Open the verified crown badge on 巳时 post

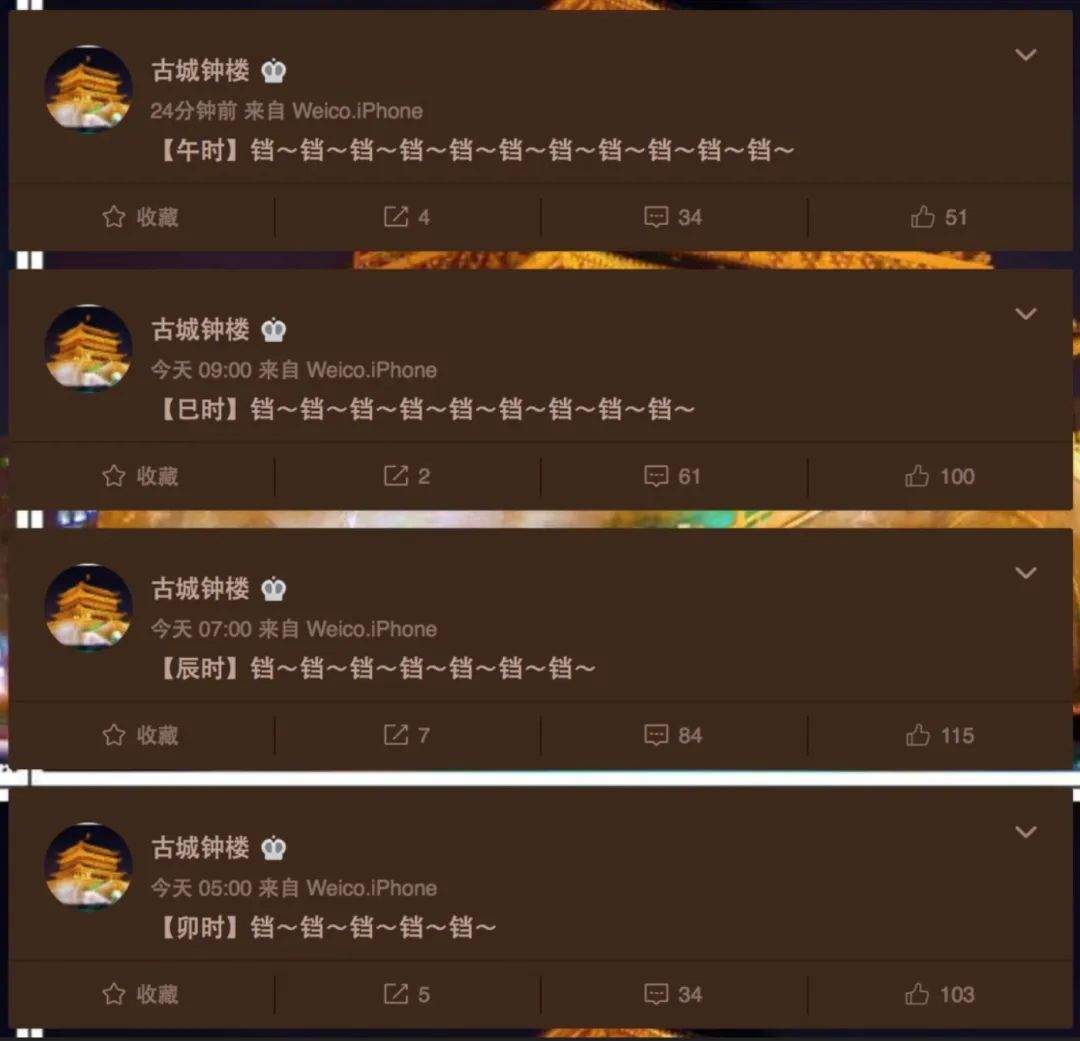click(273, 330)
